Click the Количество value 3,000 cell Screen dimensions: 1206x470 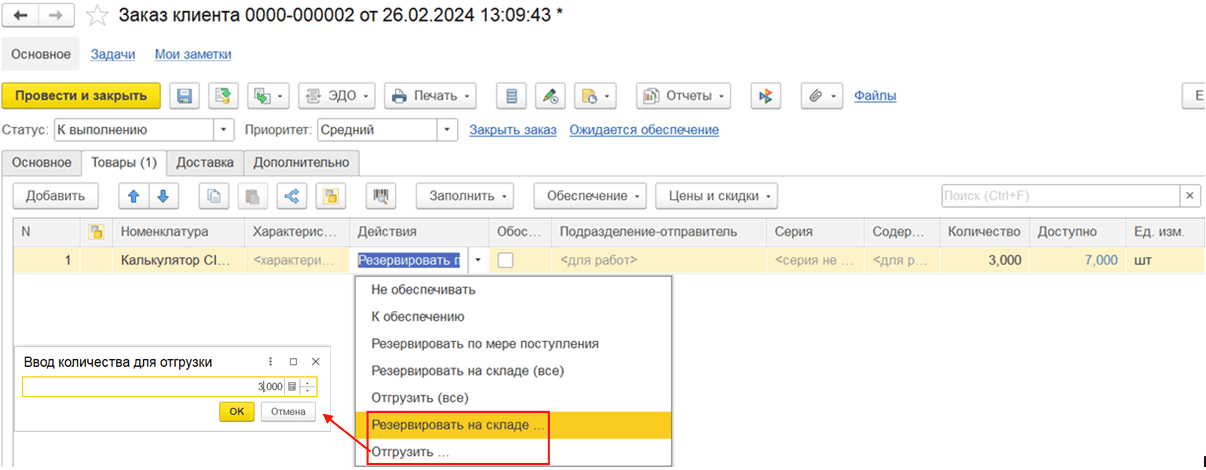[x=984, y=260]
